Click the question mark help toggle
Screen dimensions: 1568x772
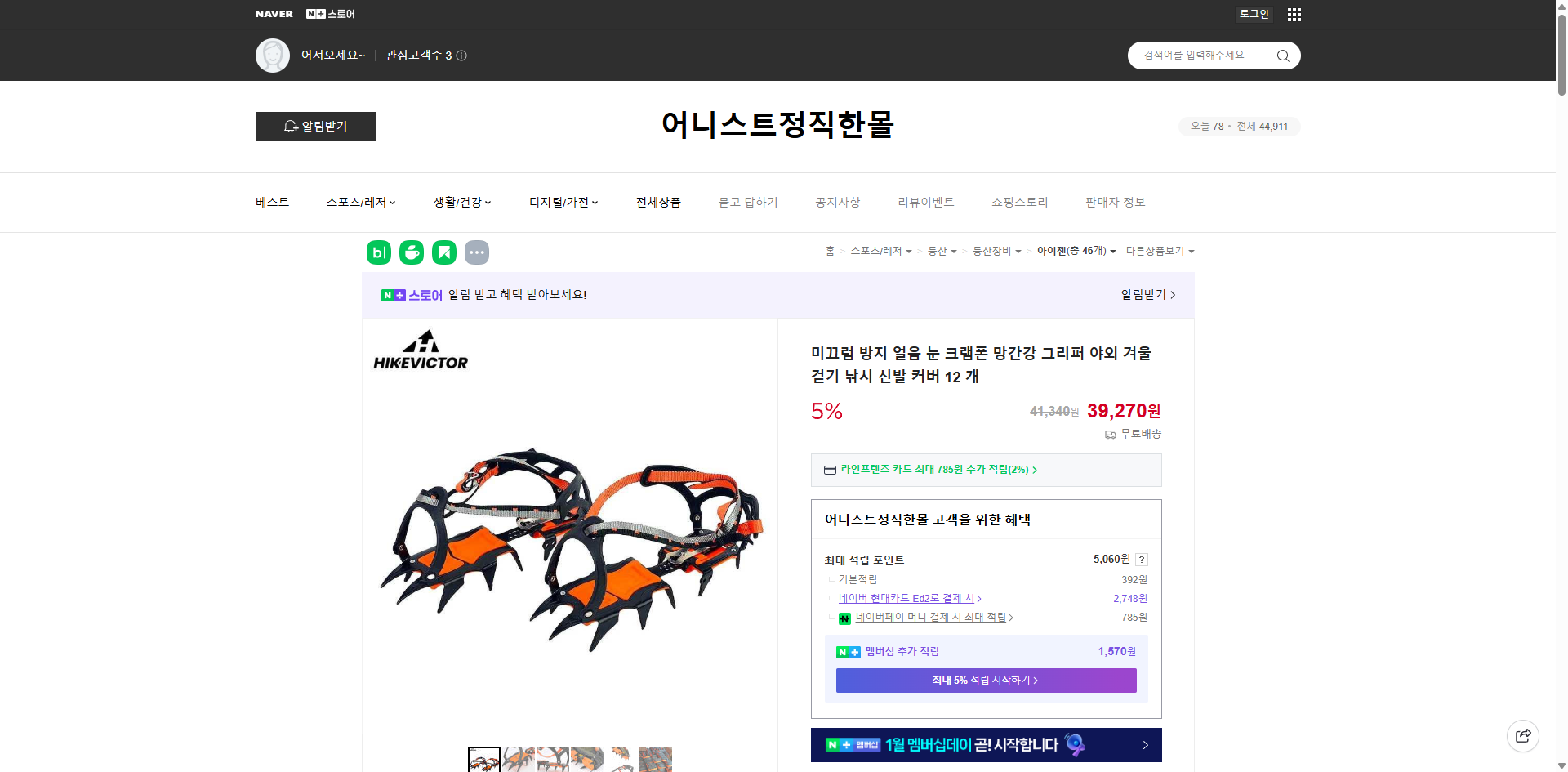click(1141, 559)
